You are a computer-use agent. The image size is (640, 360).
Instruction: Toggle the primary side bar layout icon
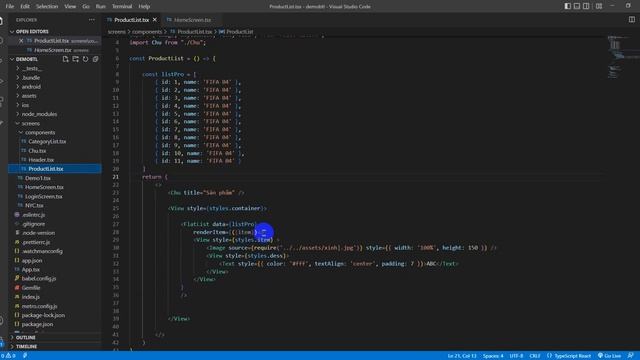coord(567,6)
